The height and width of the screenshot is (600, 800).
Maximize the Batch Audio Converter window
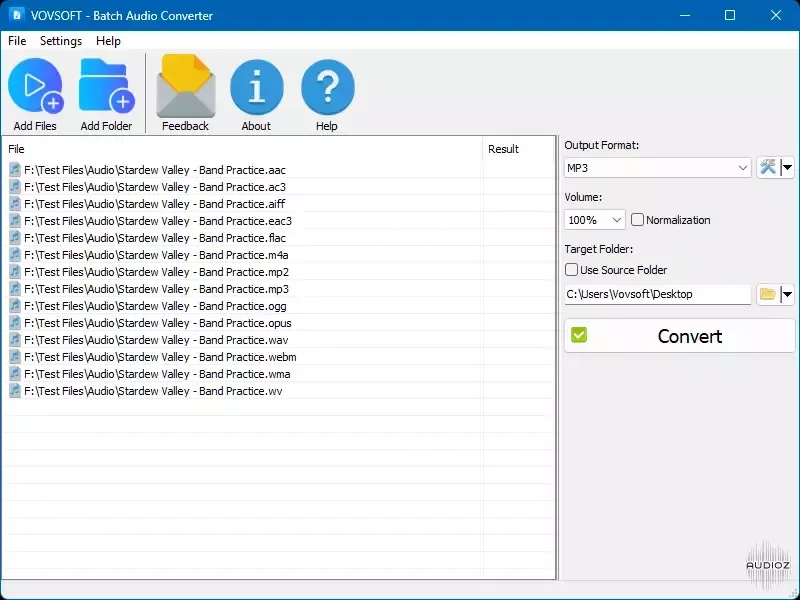click(x=730, y=15)
